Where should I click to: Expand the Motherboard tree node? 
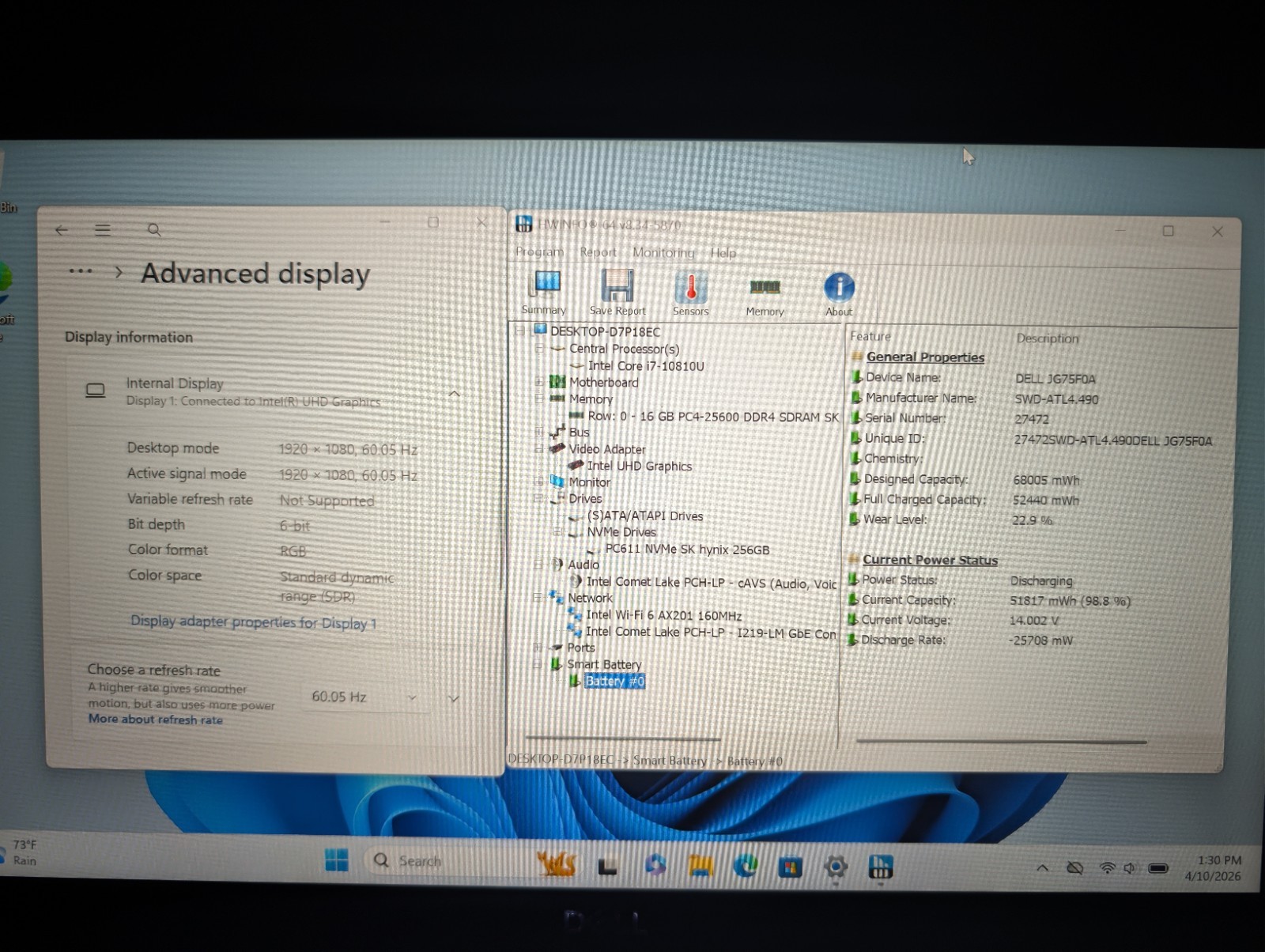click(539, 382)
